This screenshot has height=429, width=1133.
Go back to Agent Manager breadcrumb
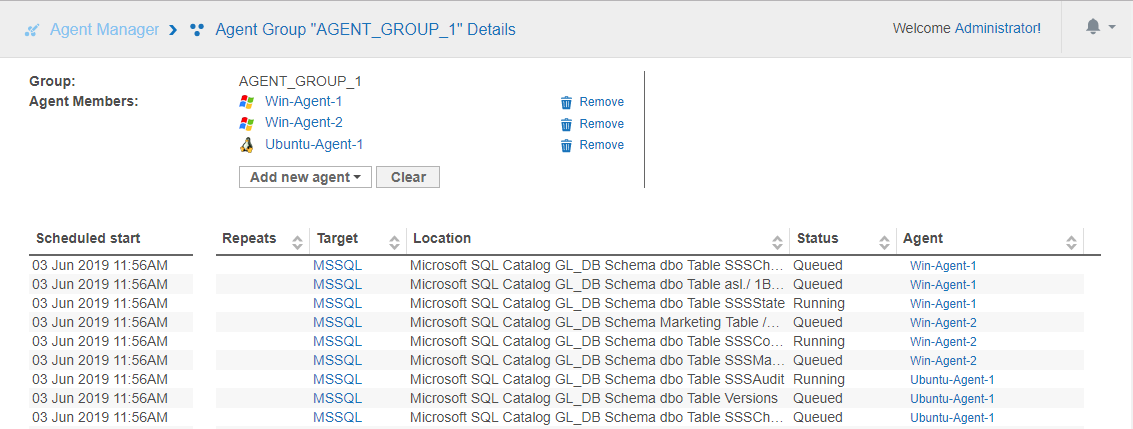[x=104, y=30]
